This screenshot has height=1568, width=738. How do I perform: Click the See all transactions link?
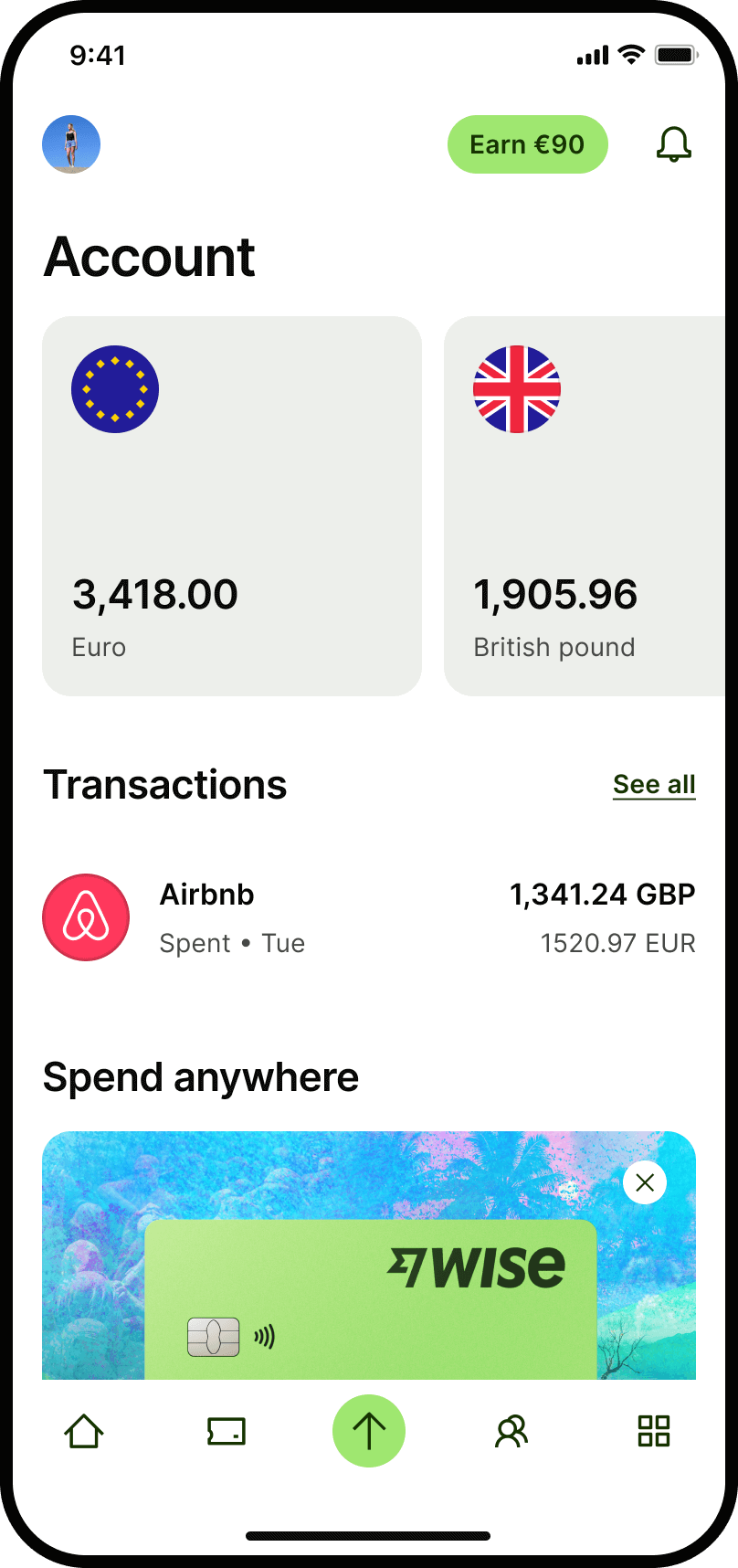pos(654,785)
